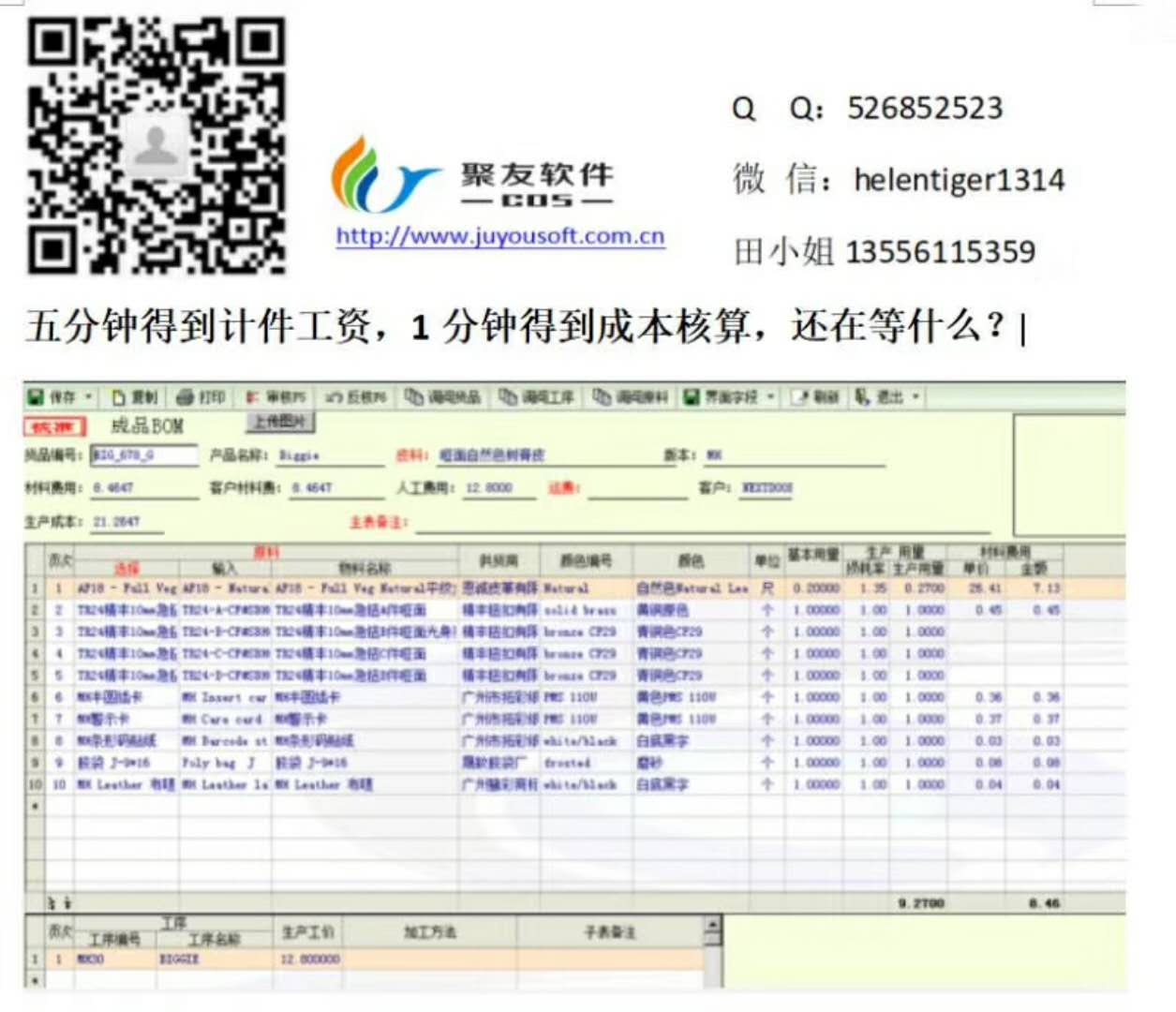Click the 产品名称 field showing Biggie

click(x=332, y=455)
